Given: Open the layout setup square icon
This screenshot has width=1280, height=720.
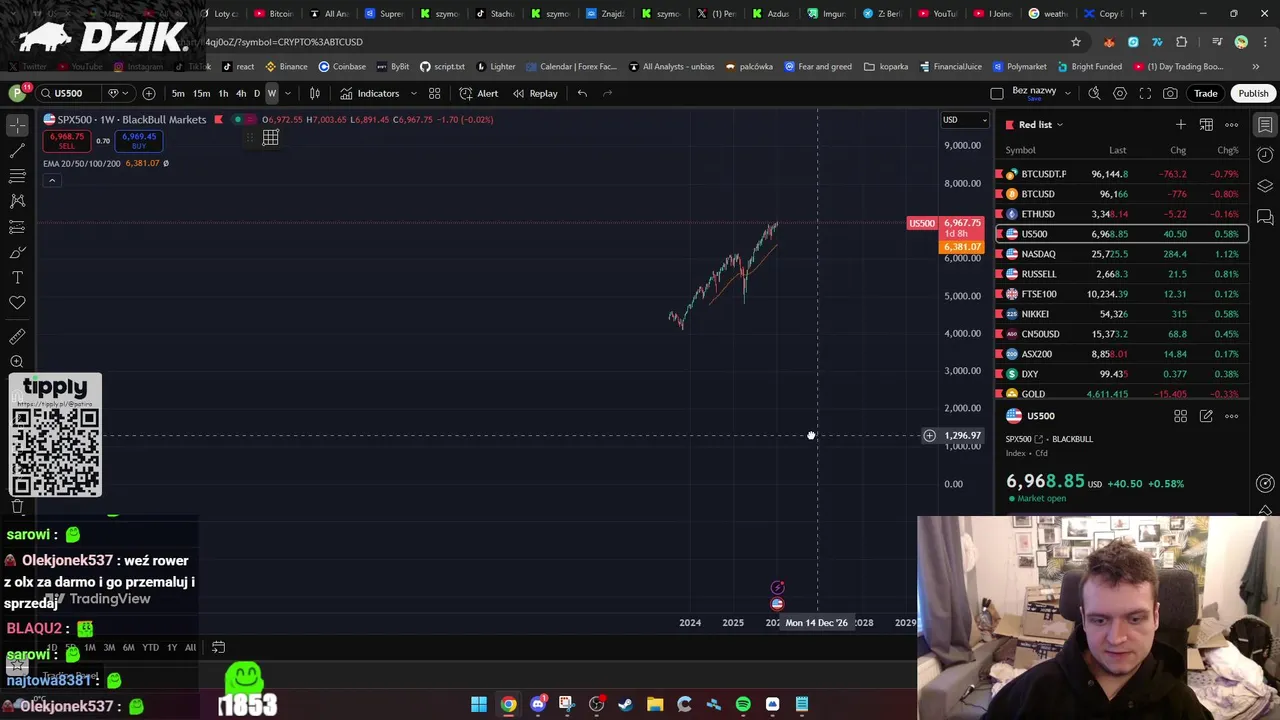Looking at the screenshot, I should point(997,93).
